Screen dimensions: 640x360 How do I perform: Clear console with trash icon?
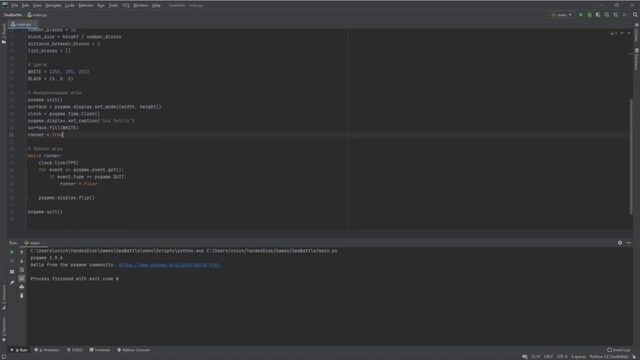pyautogui.click(x=22, y=296)
